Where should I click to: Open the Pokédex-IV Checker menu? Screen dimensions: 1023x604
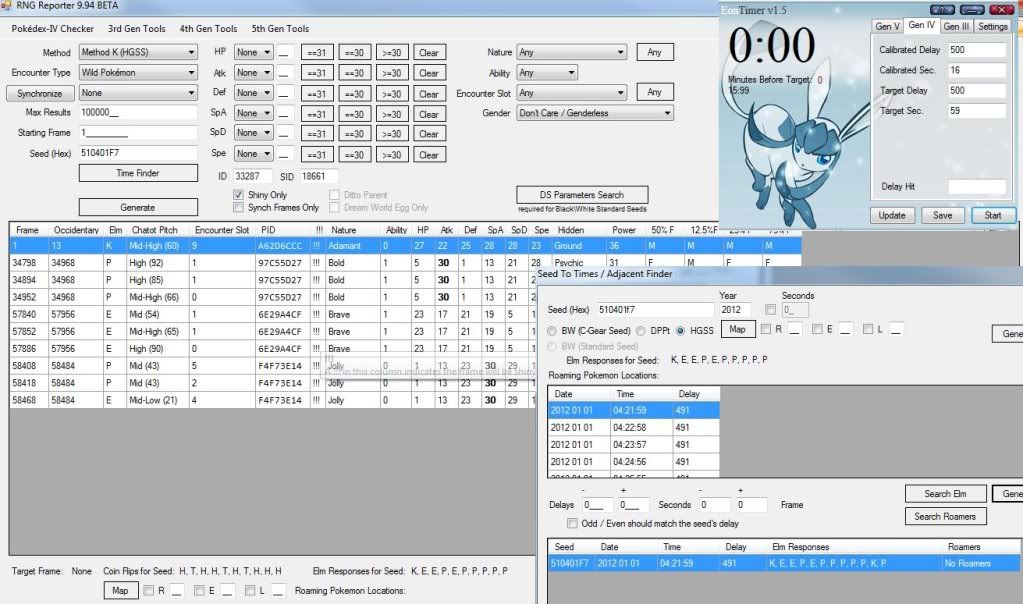(53, 29)
